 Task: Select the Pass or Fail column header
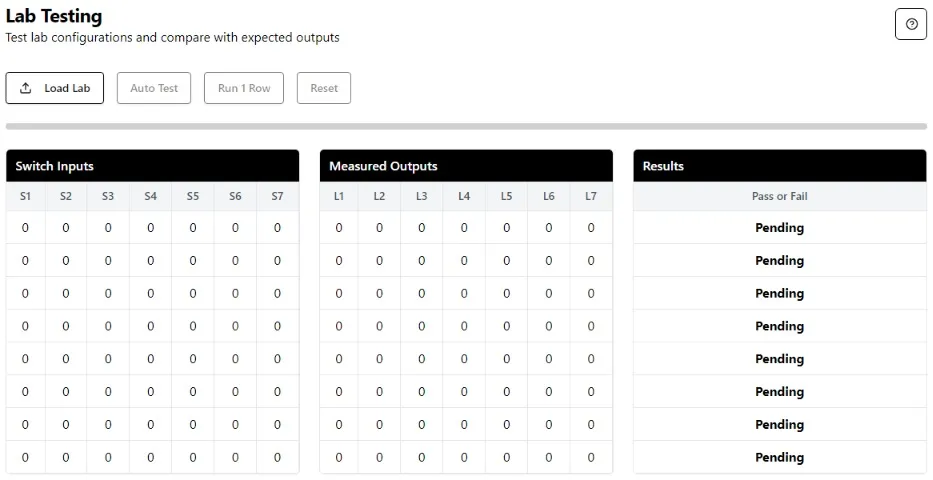(x=779, y=197)
